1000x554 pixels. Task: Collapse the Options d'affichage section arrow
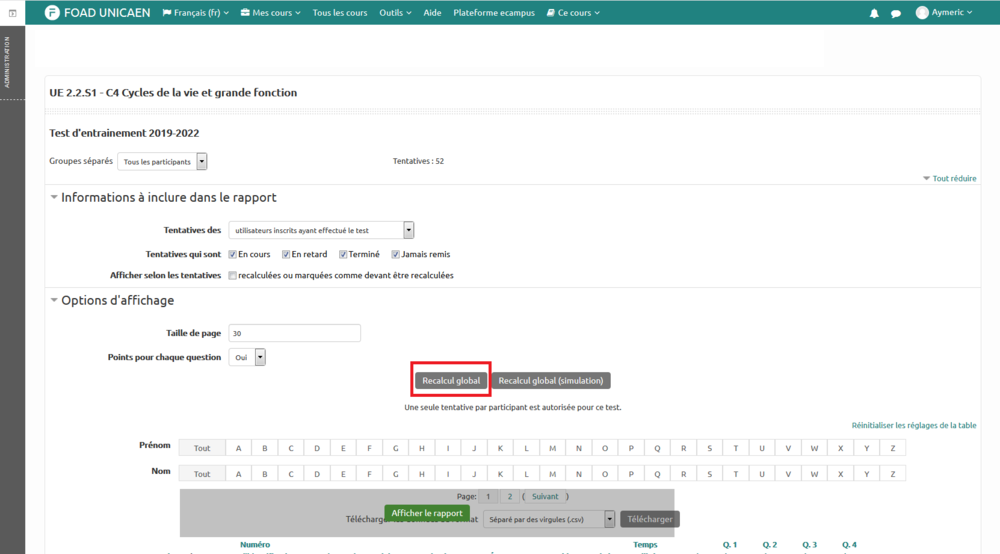pos(54,300)
